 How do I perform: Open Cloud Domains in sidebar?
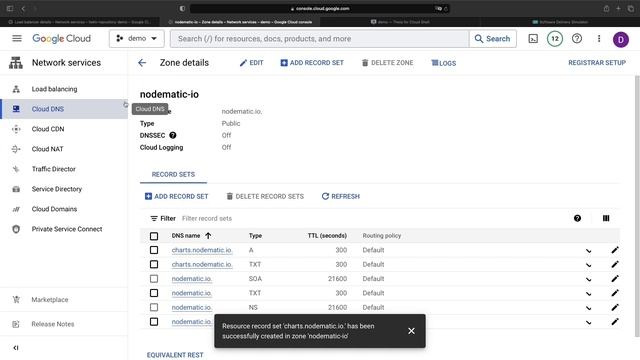(64, 209)
